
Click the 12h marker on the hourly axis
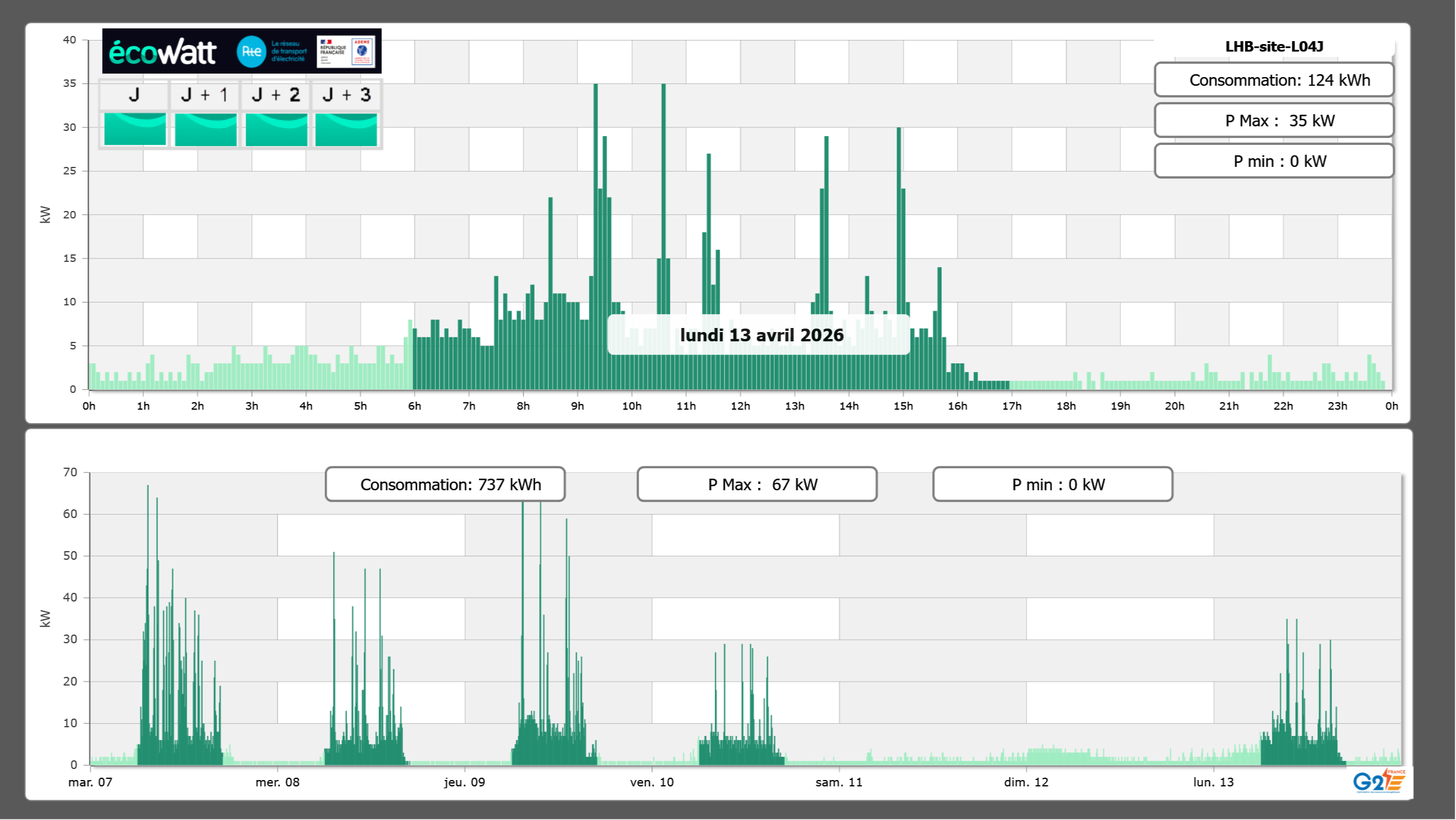[740, 406]
